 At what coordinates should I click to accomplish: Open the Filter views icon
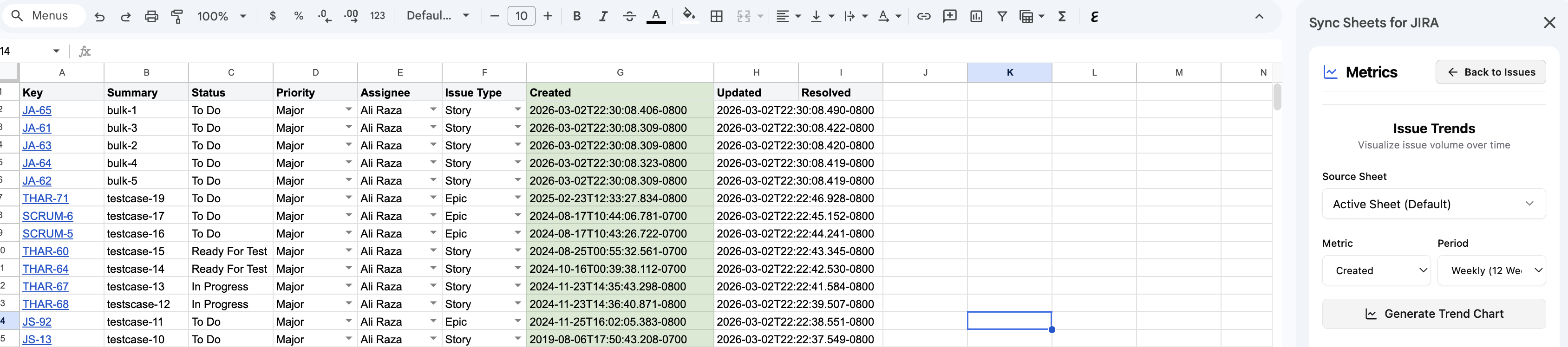[1031, 16]
